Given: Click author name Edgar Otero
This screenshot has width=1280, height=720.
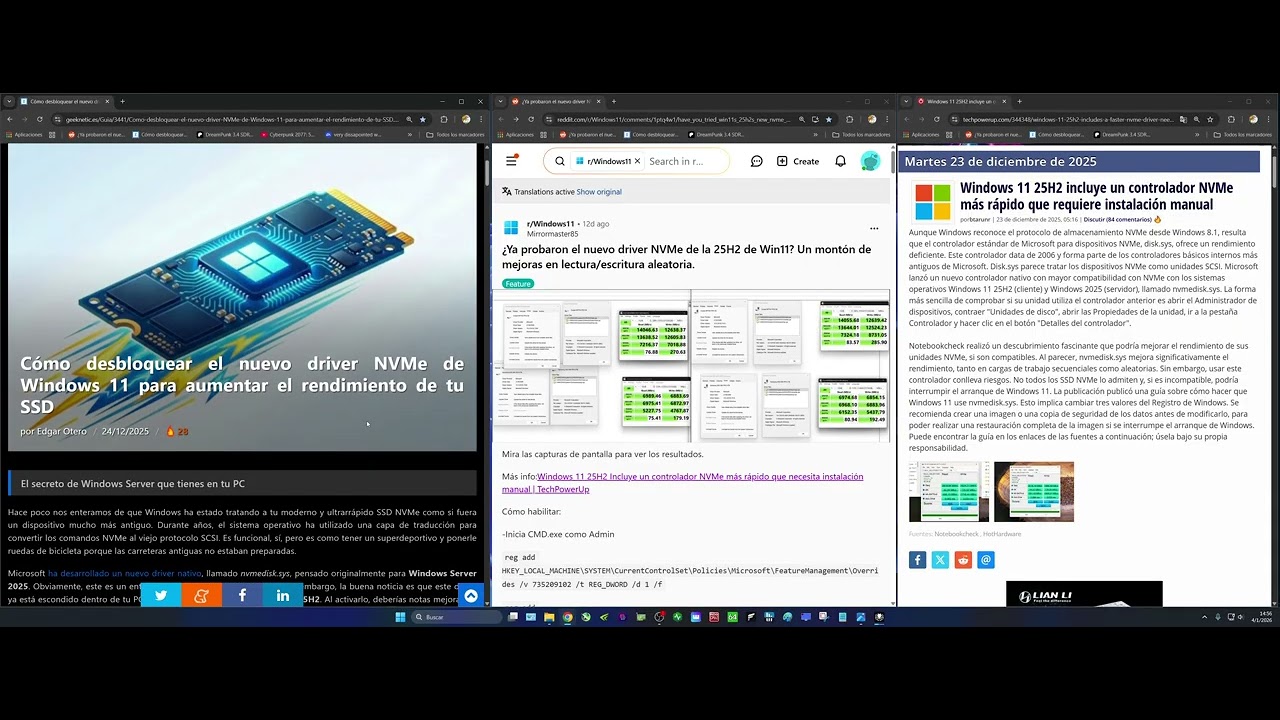Looking at the screenshot, I should click(x=63, y=431).
